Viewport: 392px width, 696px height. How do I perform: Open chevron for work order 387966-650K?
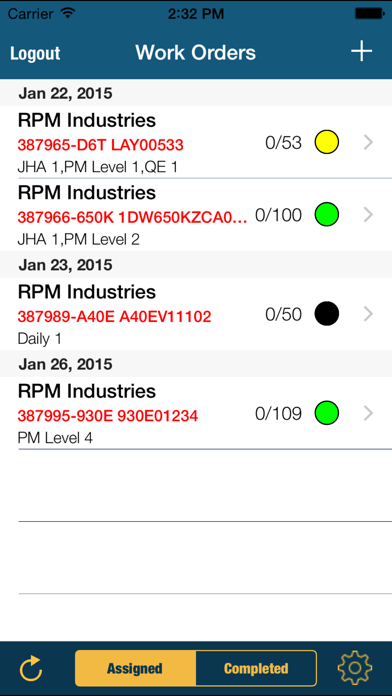tap(368, 215)
